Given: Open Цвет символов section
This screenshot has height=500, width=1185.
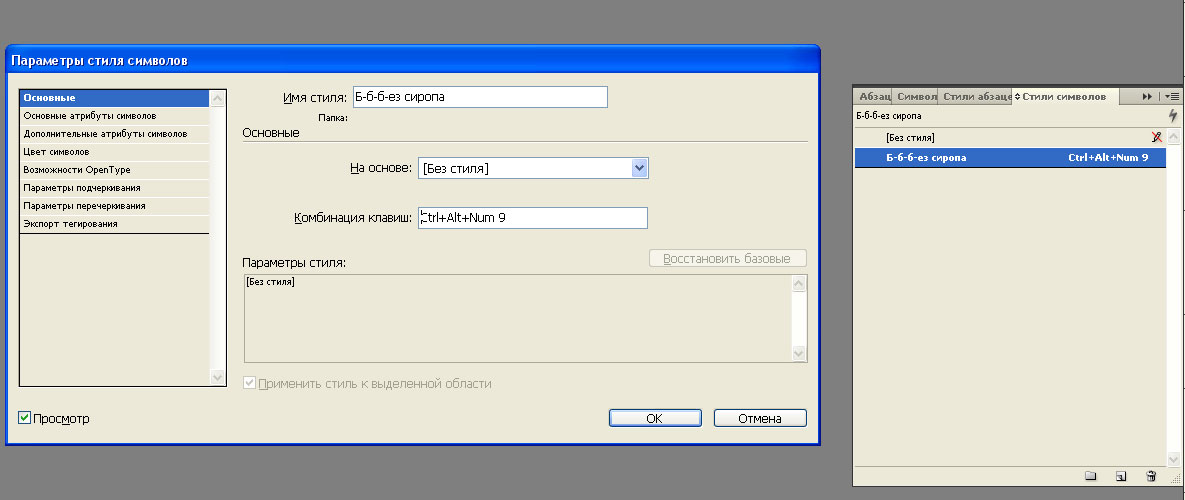Looking at the screenshot, I should [x=114, y=152].
